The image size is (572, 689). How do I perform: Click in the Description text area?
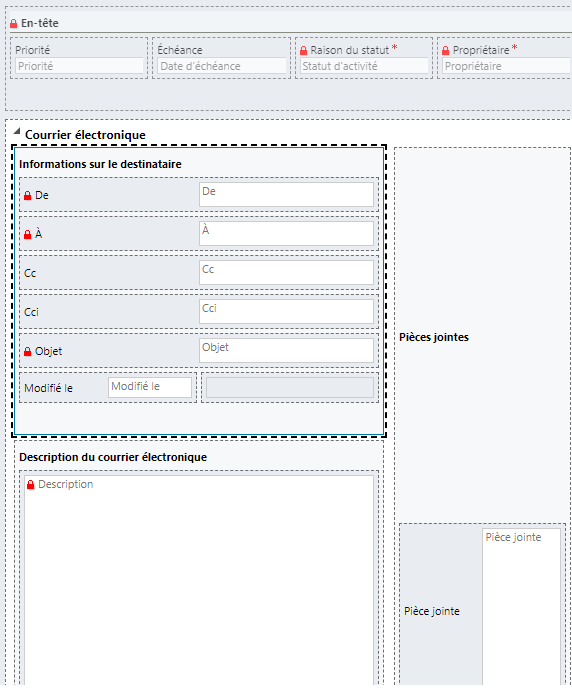(199, 580)
